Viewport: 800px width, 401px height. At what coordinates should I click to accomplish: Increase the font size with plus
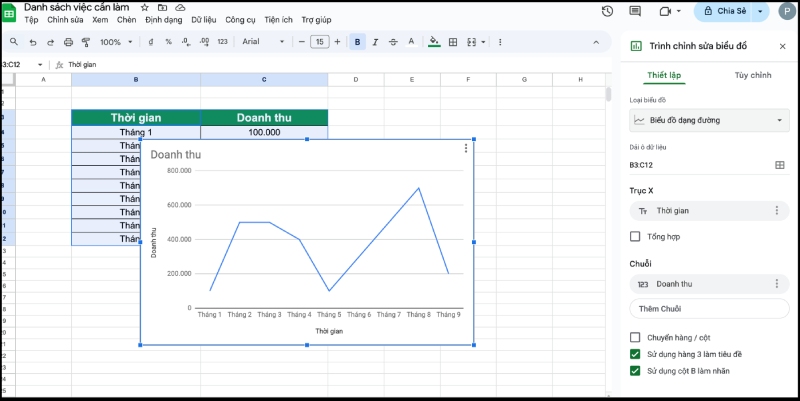[x=337, y=42]
